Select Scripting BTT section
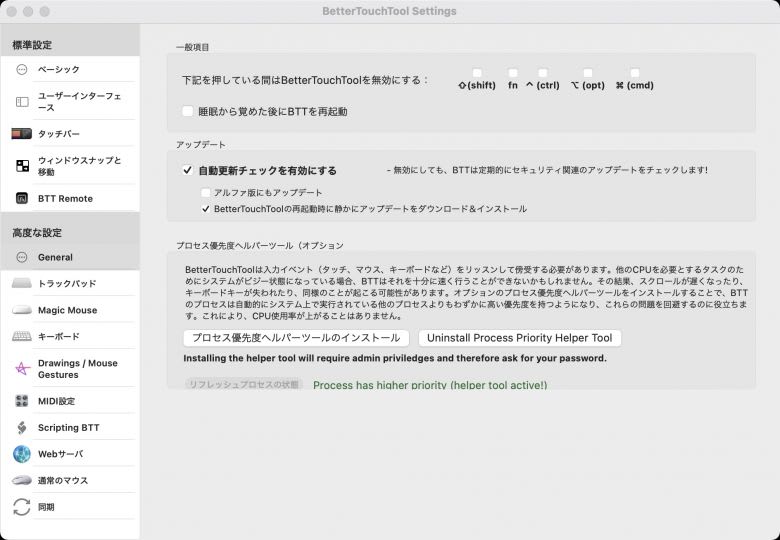This screenshot has height=540, width=780. [71, 428]
